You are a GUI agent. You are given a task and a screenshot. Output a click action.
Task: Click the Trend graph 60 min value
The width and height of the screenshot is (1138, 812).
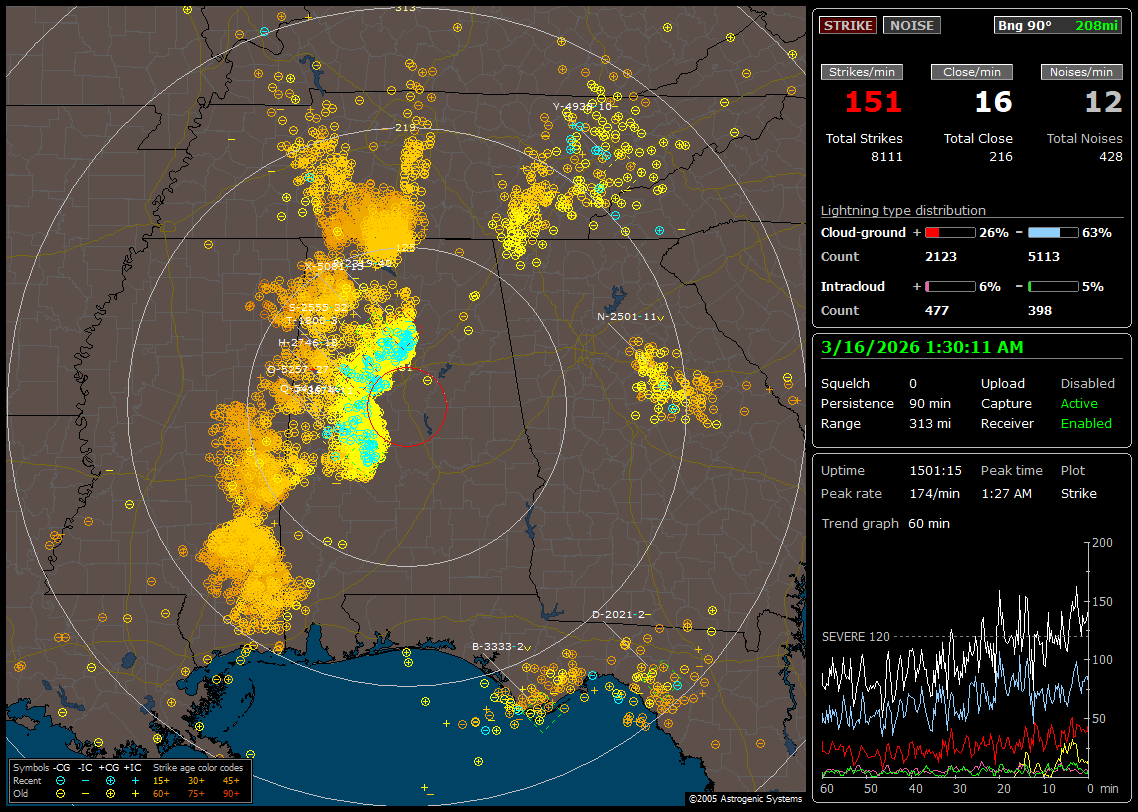pos(929,524)
